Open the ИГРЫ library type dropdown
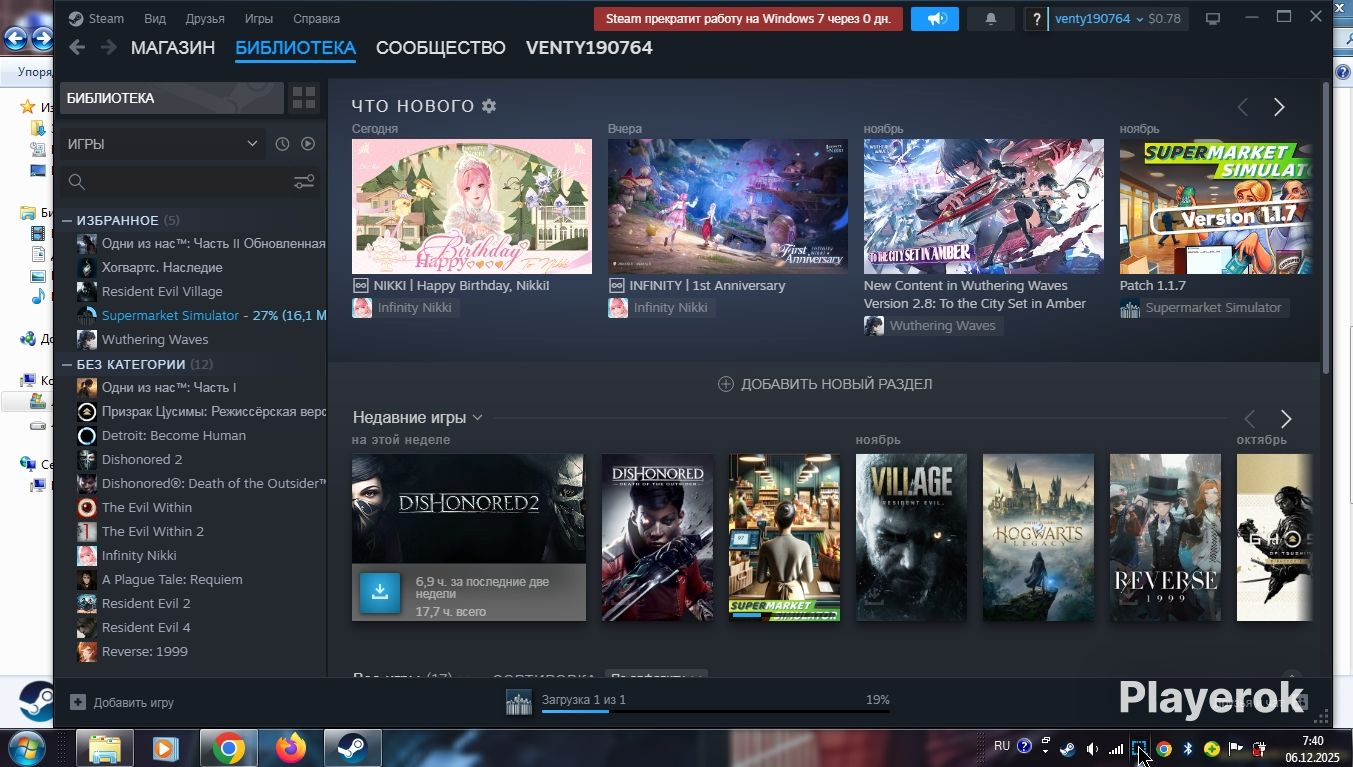The width and height of the screenshot is (1353, 767). click(163, 144)
